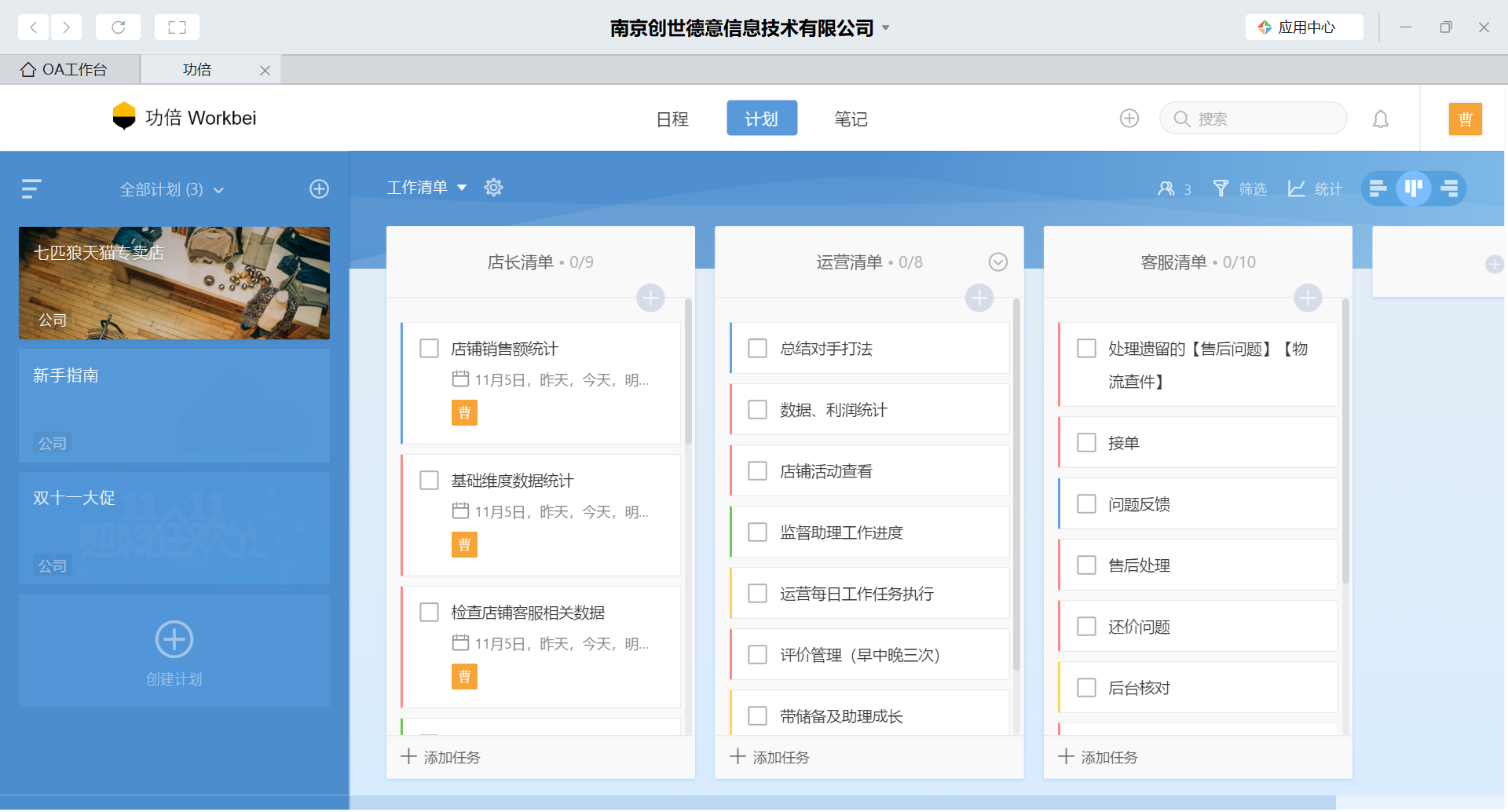Click date icon on 检查店铺客服相关数据

460,643
